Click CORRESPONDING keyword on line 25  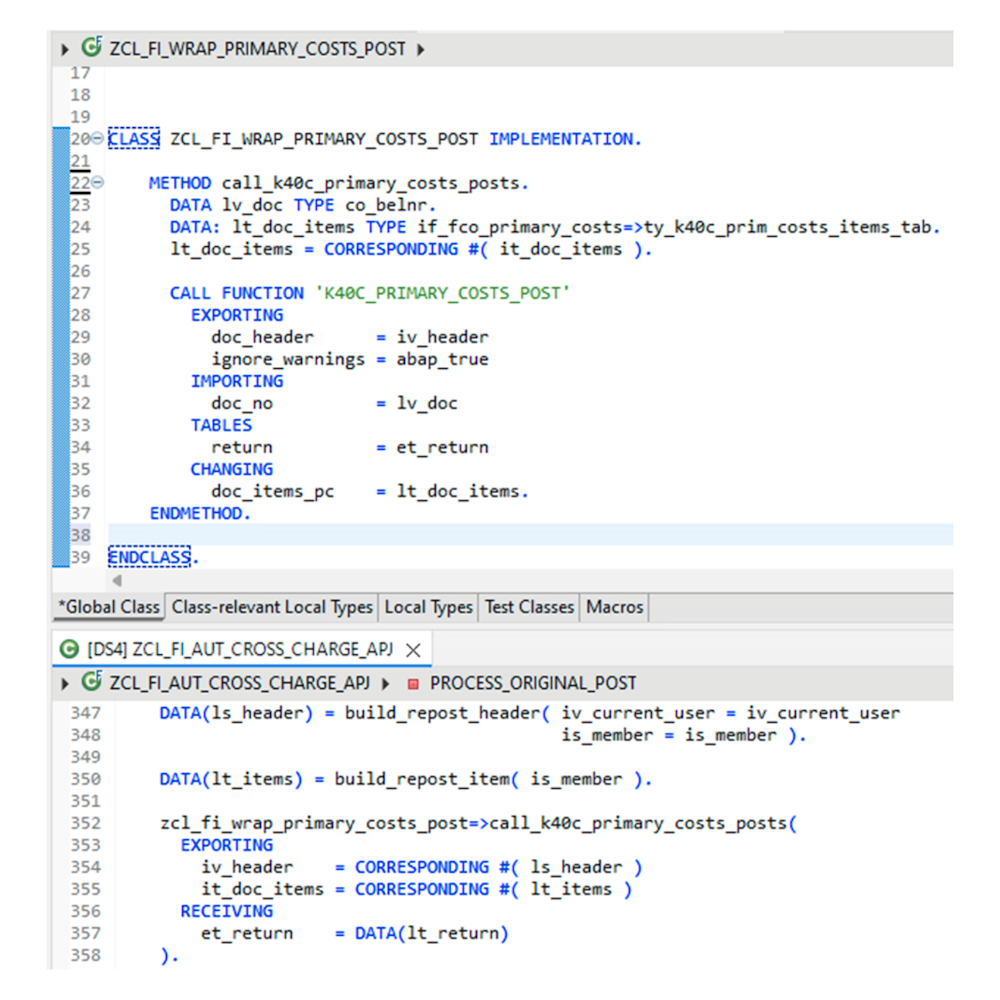391,249
